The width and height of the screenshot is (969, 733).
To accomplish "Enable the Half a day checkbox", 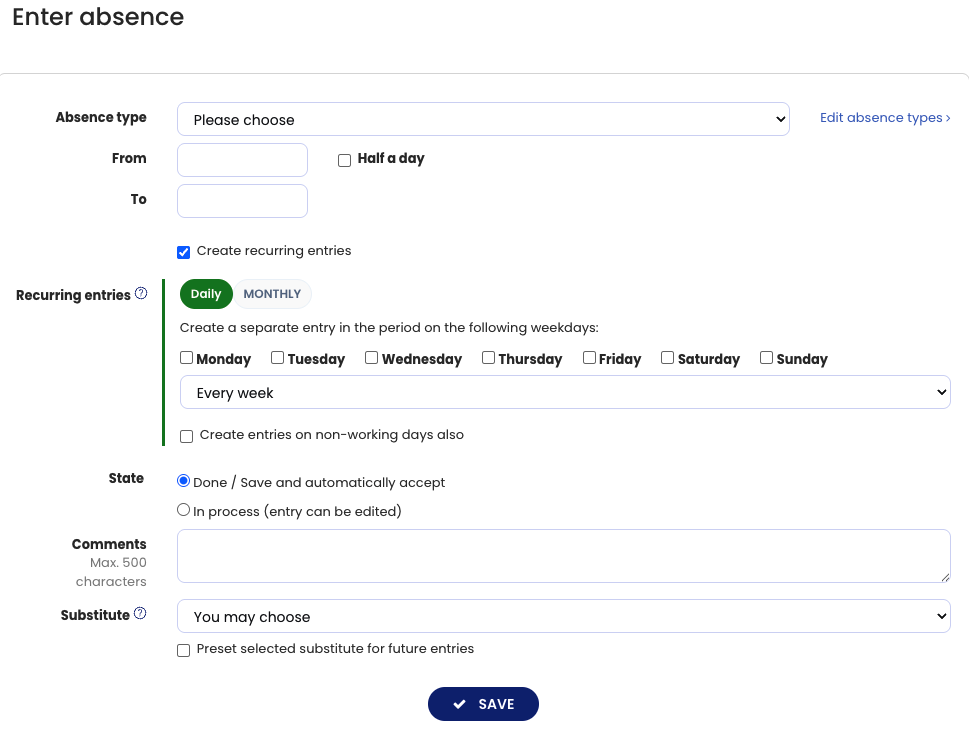I will pyautogui.click(x=344, y=160).
